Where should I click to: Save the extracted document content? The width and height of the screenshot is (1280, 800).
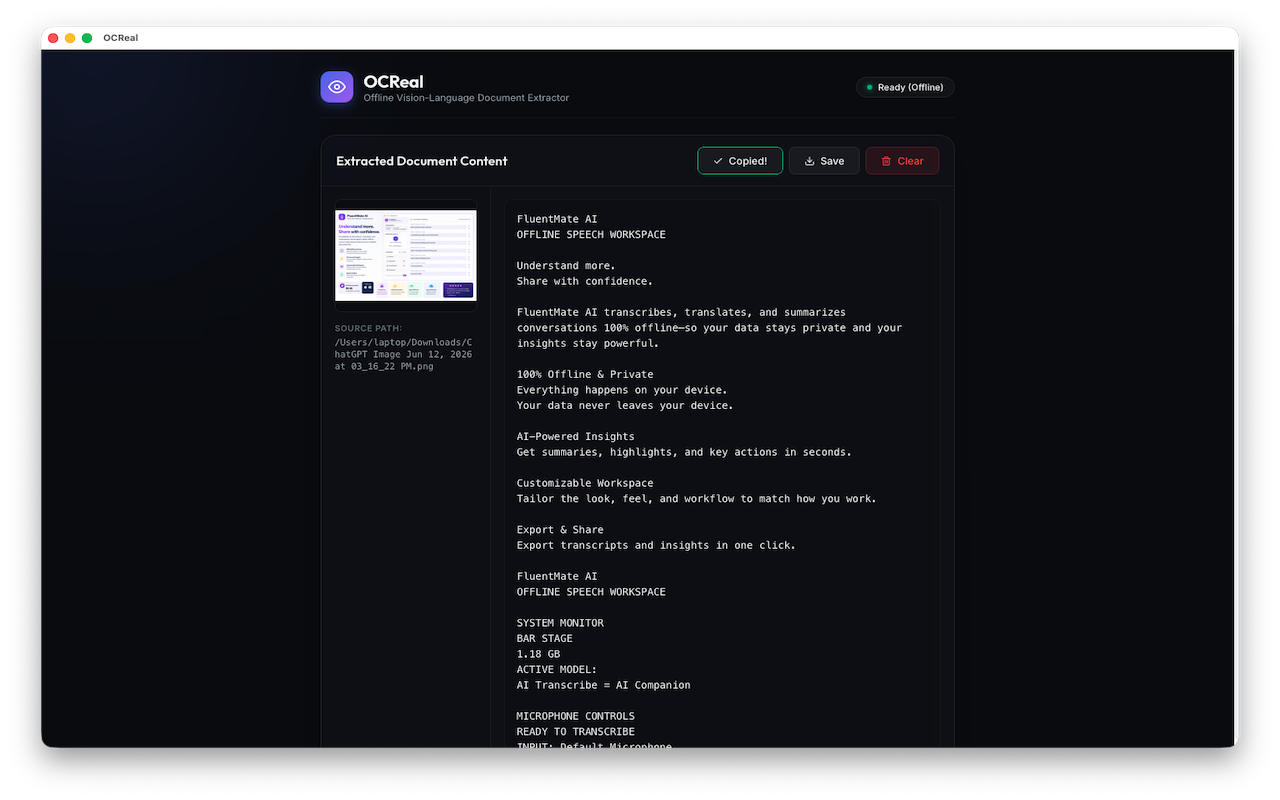click(x=824, y=161)
